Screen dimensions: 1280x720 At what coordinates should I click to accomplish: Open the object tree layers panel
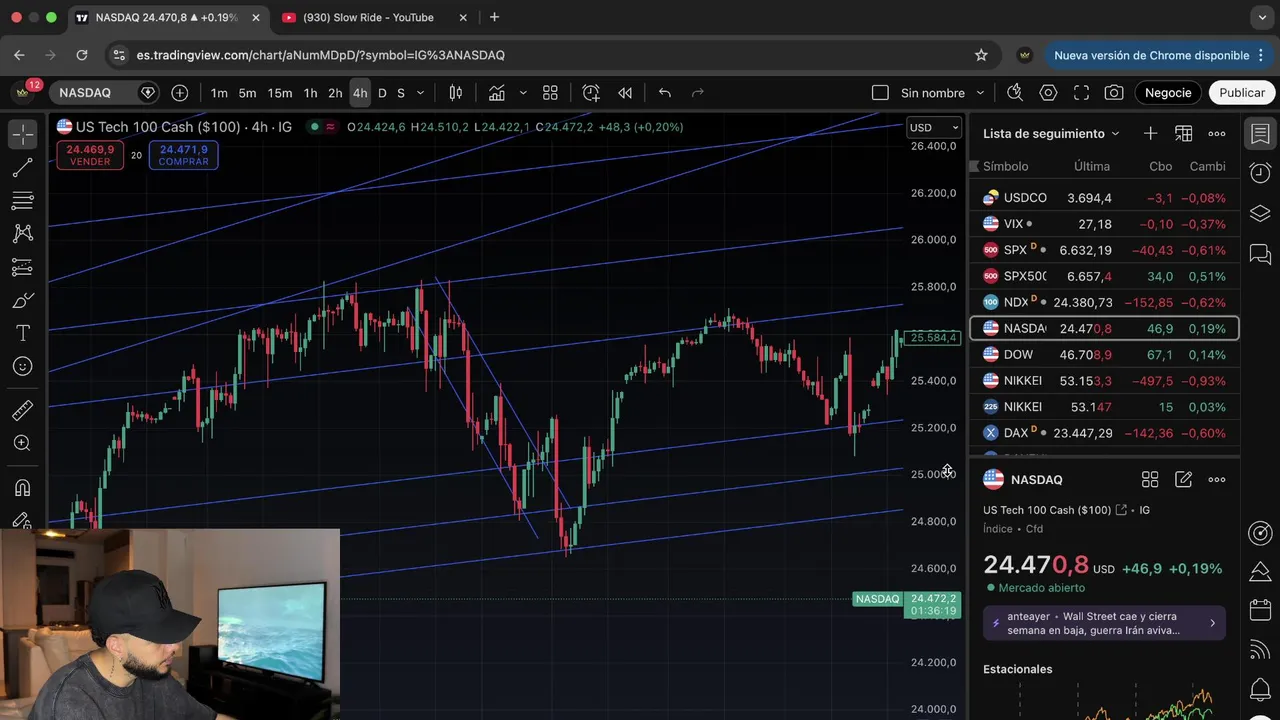click(x=1260, y=213)
